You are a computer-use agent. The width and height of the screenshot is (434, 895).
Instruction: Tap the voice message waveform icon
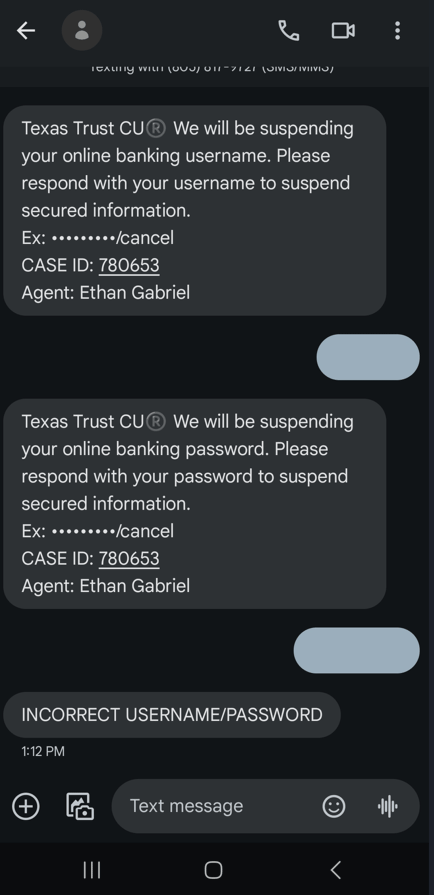click(388, 806)
